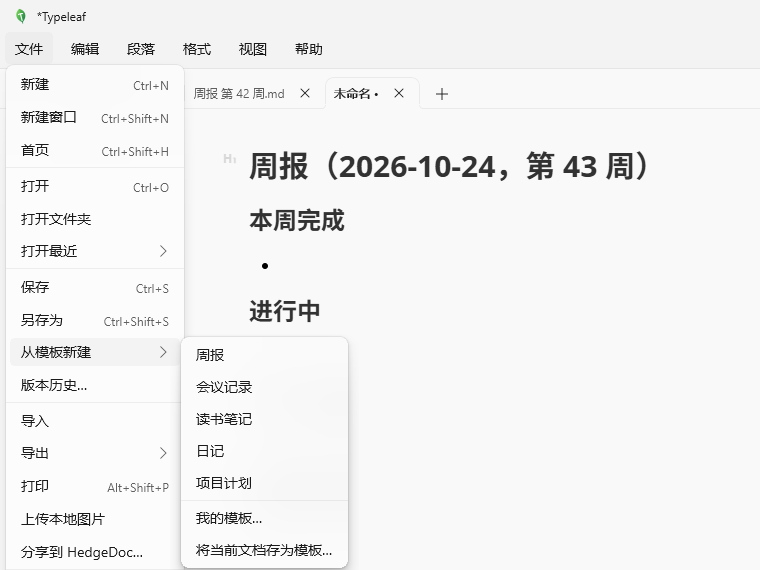The height and width of the screenshot is (570, 760).
Task: Expand the 从模板新建 submenu
Action: point(95,352)
